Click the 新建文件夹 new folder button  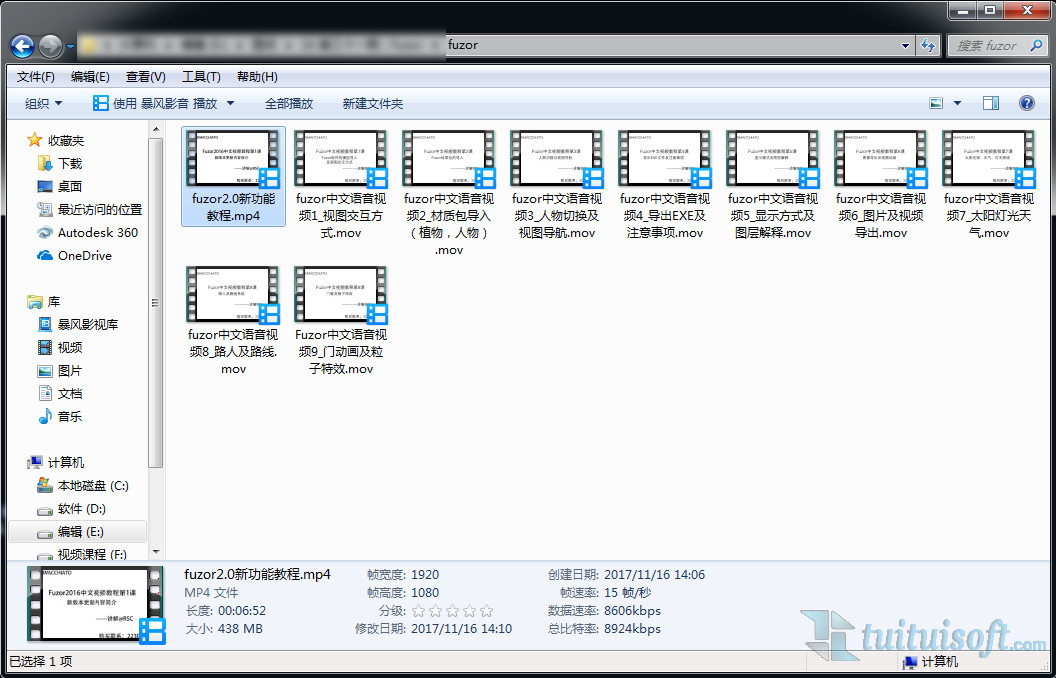pyautogui.click(x=373, y=103)
